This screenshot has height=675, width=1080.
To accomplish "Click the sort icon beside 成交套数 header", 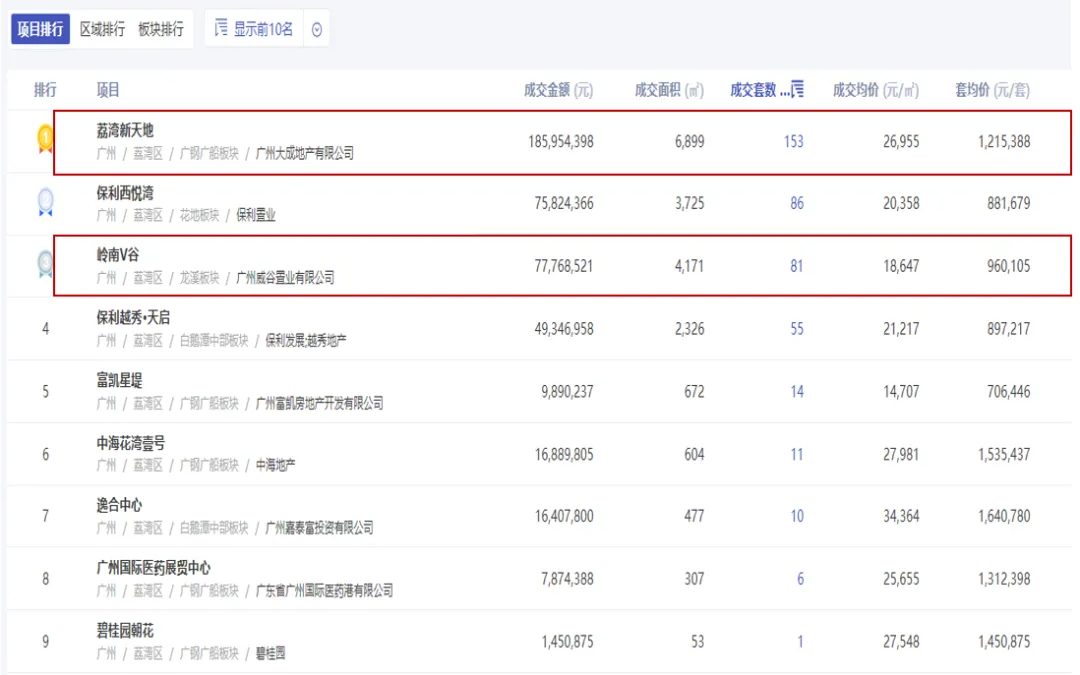I will coord(797,90).
